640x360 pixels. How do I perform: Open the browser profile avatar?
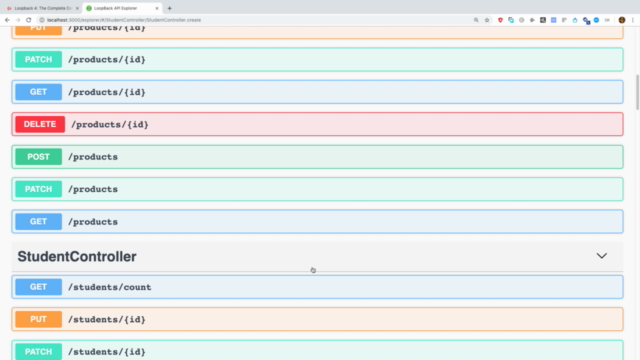point(622,20)
